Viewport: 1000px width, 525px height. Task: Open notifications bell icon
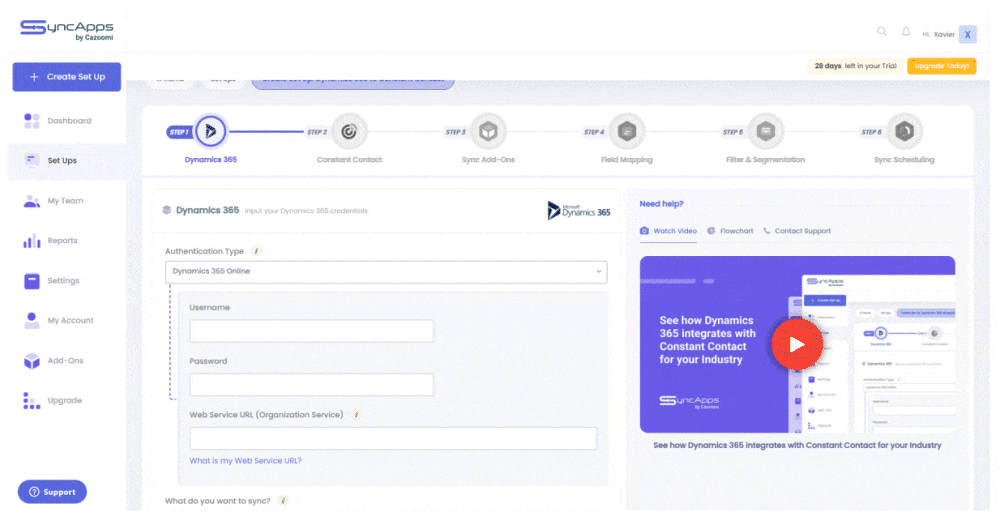pyautogui.click(x=906, y=31)
